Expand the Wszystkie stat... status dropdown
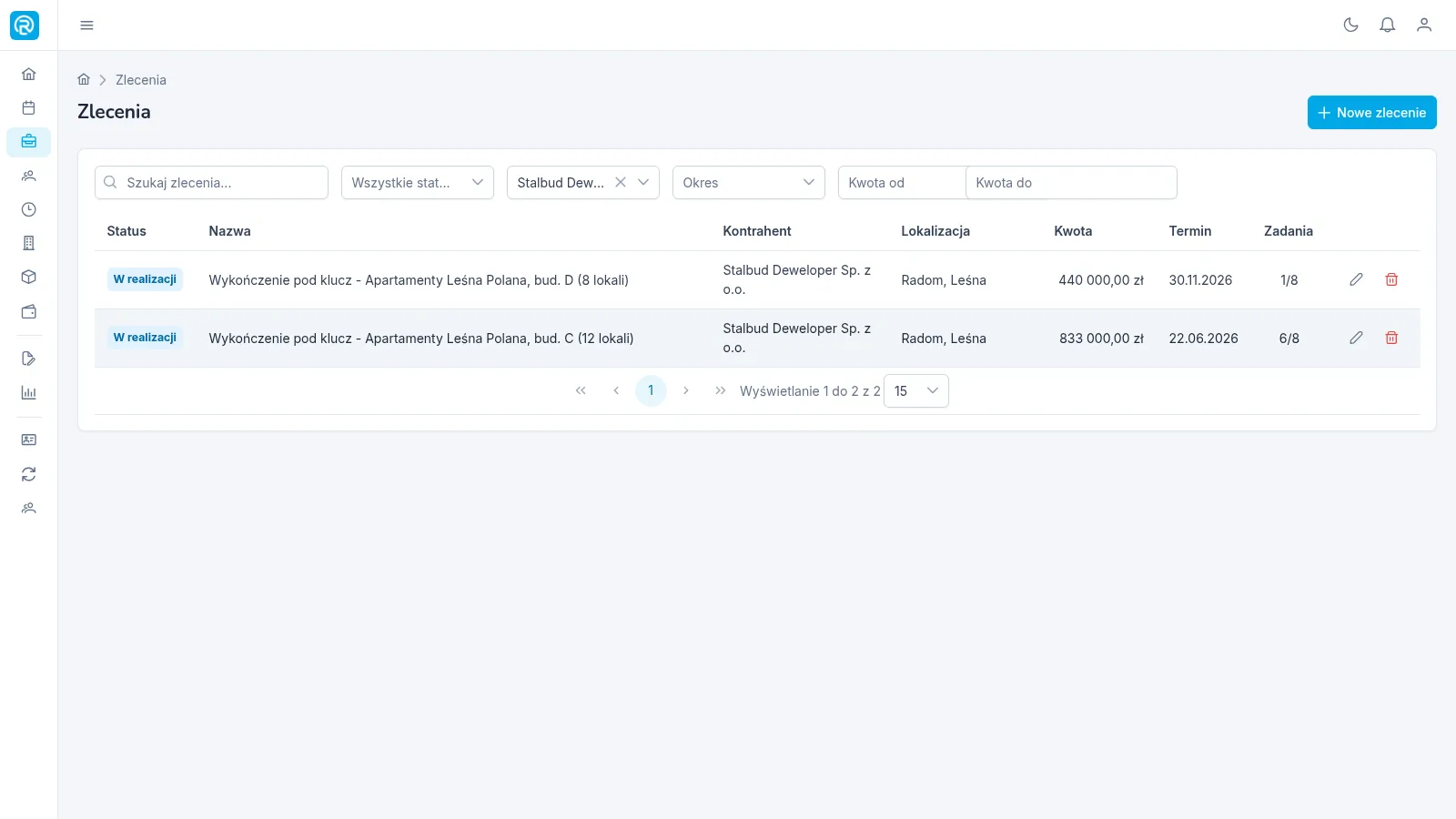 [418, 182]
